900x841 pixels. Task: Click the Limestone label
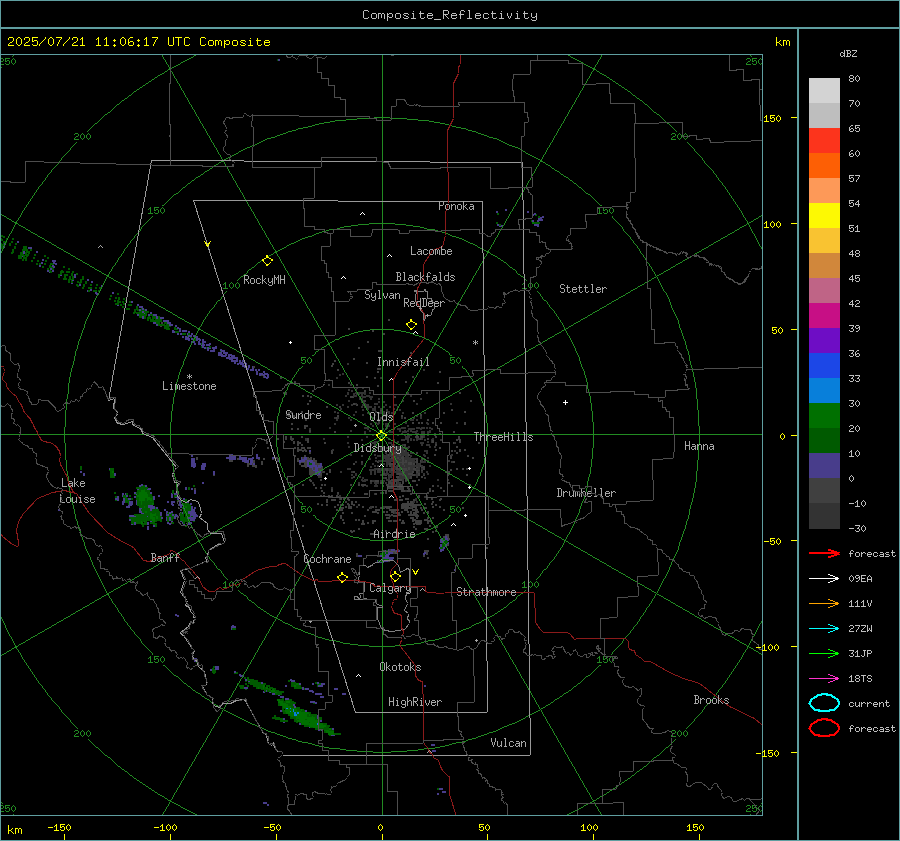click(189, 386)
